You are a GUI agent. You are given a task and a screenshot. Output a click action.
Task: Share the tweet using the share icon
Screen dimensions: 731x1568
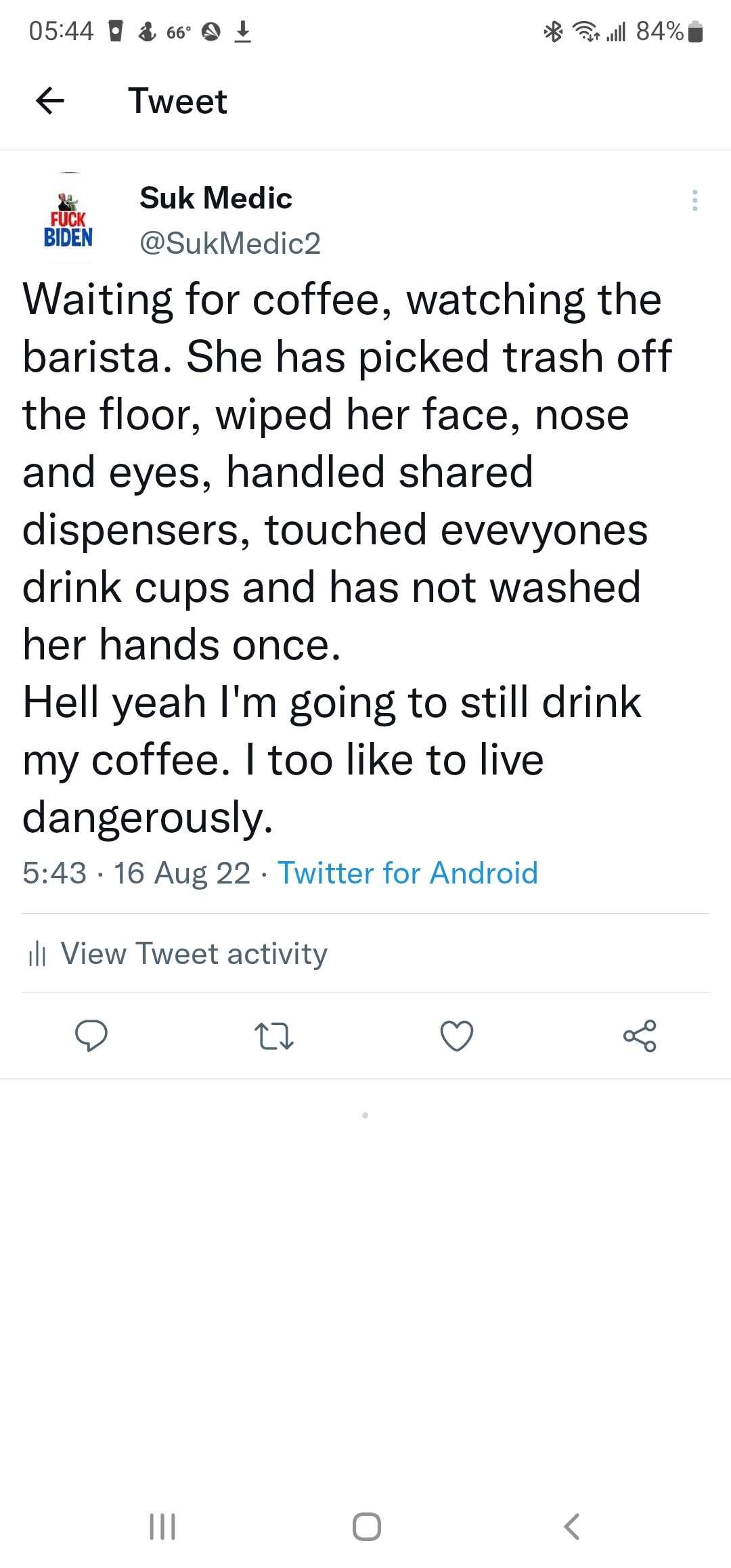640,1036
